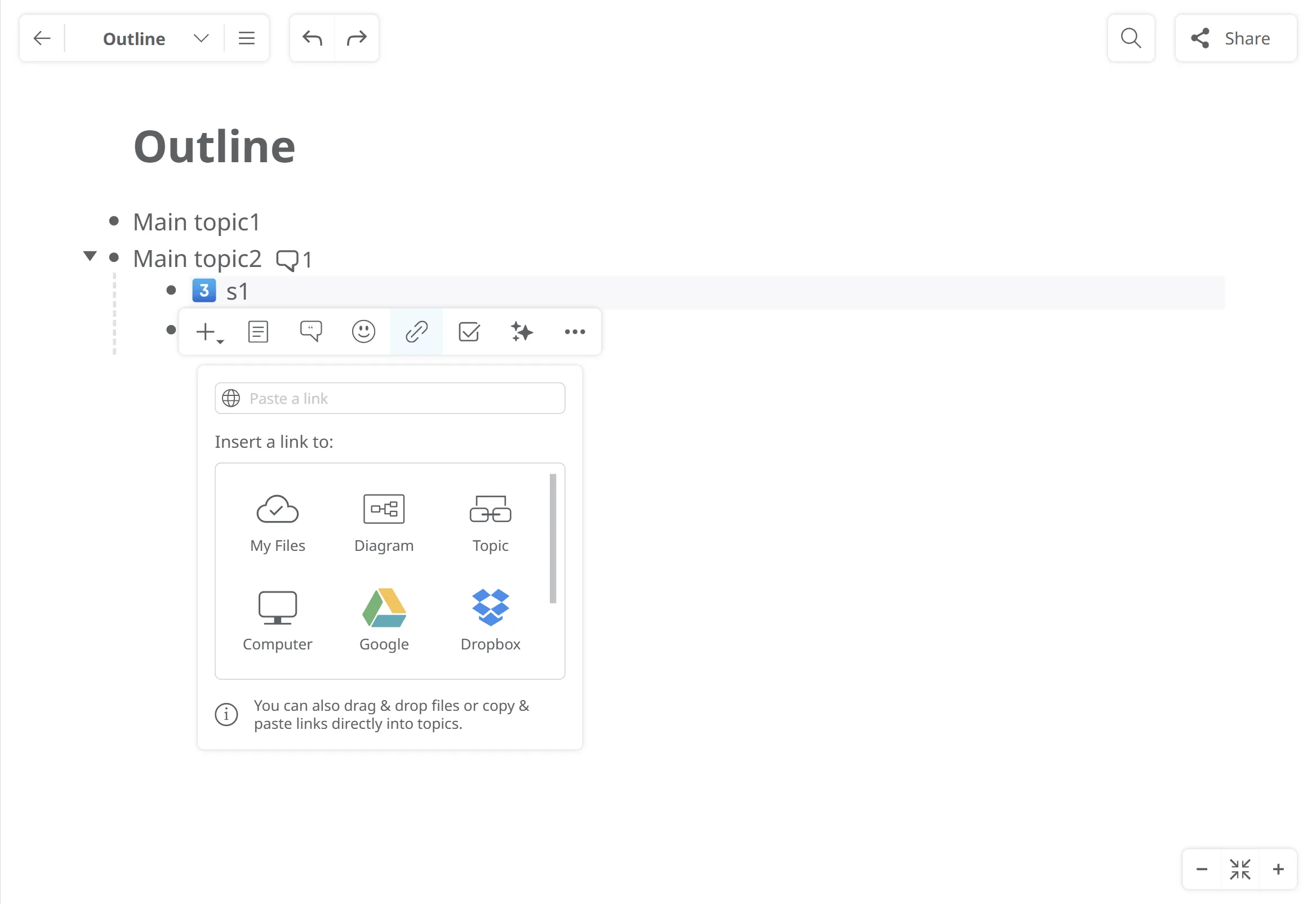Open the notes icon in topic toolbar
This screenshot has height=904, width=1316.
coord(258,332)
